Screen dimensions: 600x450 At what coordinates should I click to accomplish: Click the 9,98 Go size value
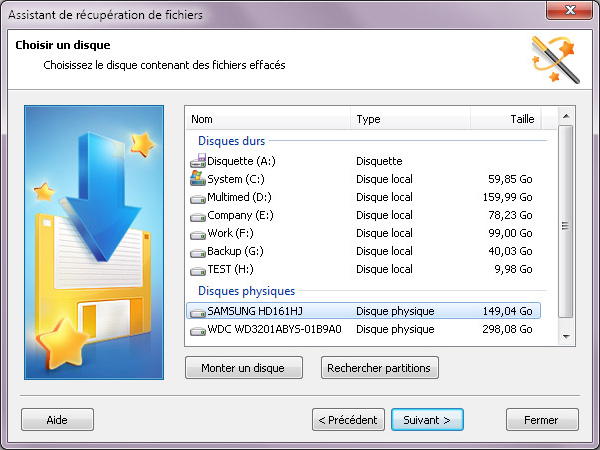coord(513,269)
